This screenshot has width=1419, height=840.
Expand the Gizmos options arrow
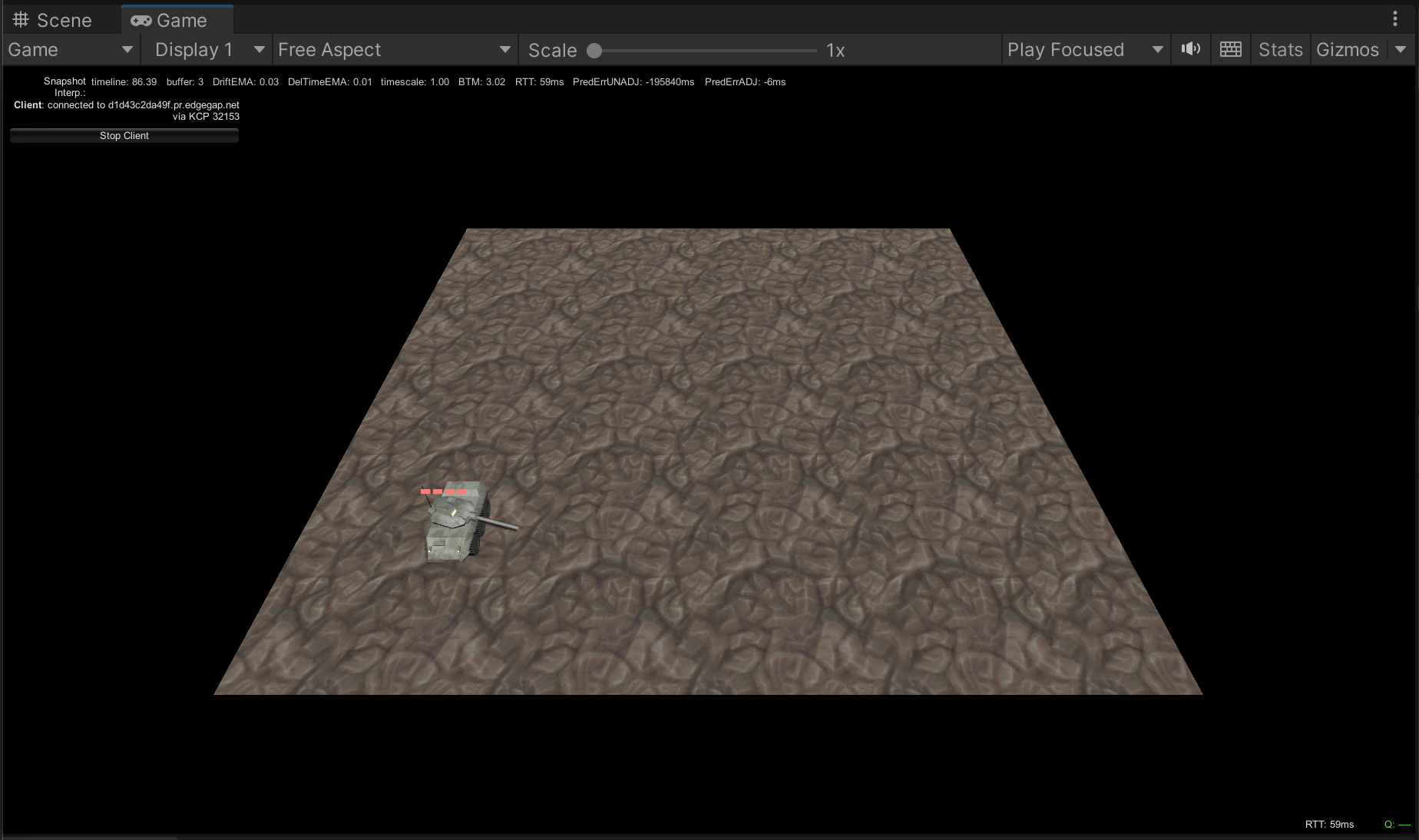tap(1401, 50)
